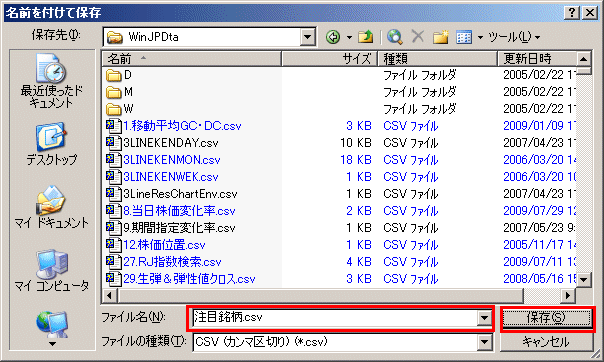Click the 4 KB size of 27.RJ指数検索.csv
Image resolution: width=604 pixels, height=362 pixels.
coord(359,261)
